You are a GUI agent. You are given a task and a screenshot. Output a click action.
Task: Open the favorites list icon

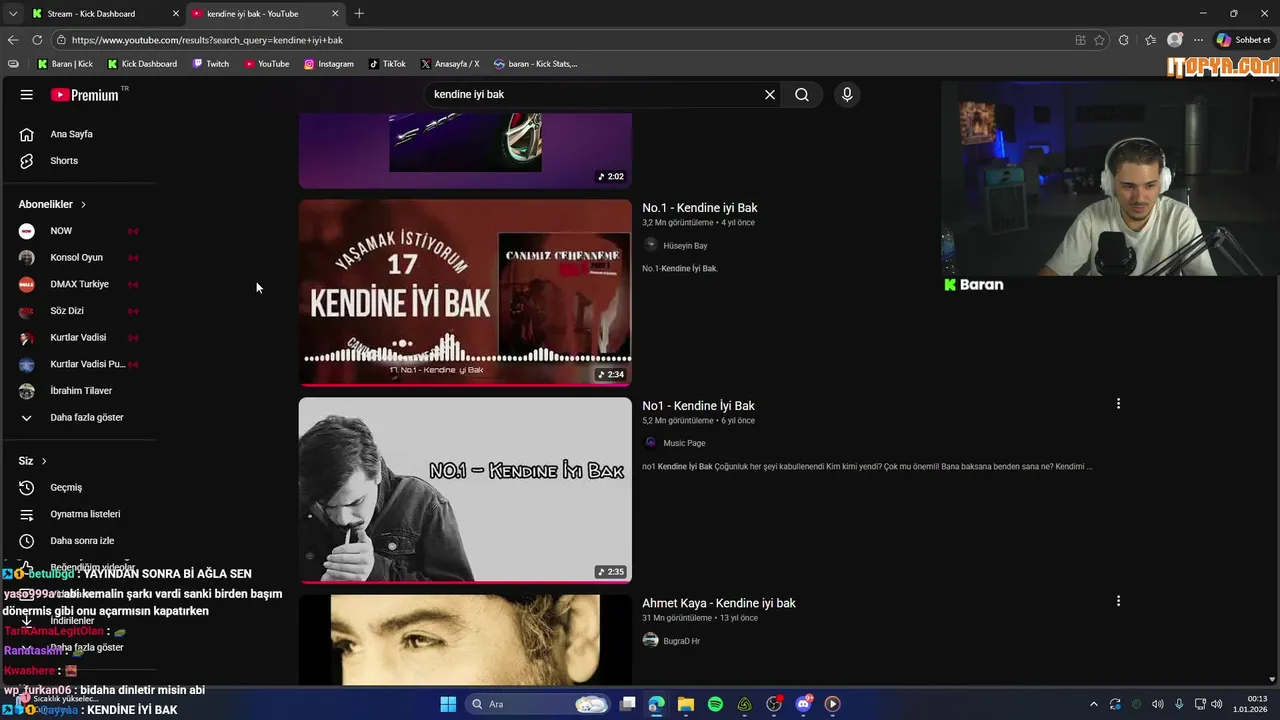click(1150, 40)
